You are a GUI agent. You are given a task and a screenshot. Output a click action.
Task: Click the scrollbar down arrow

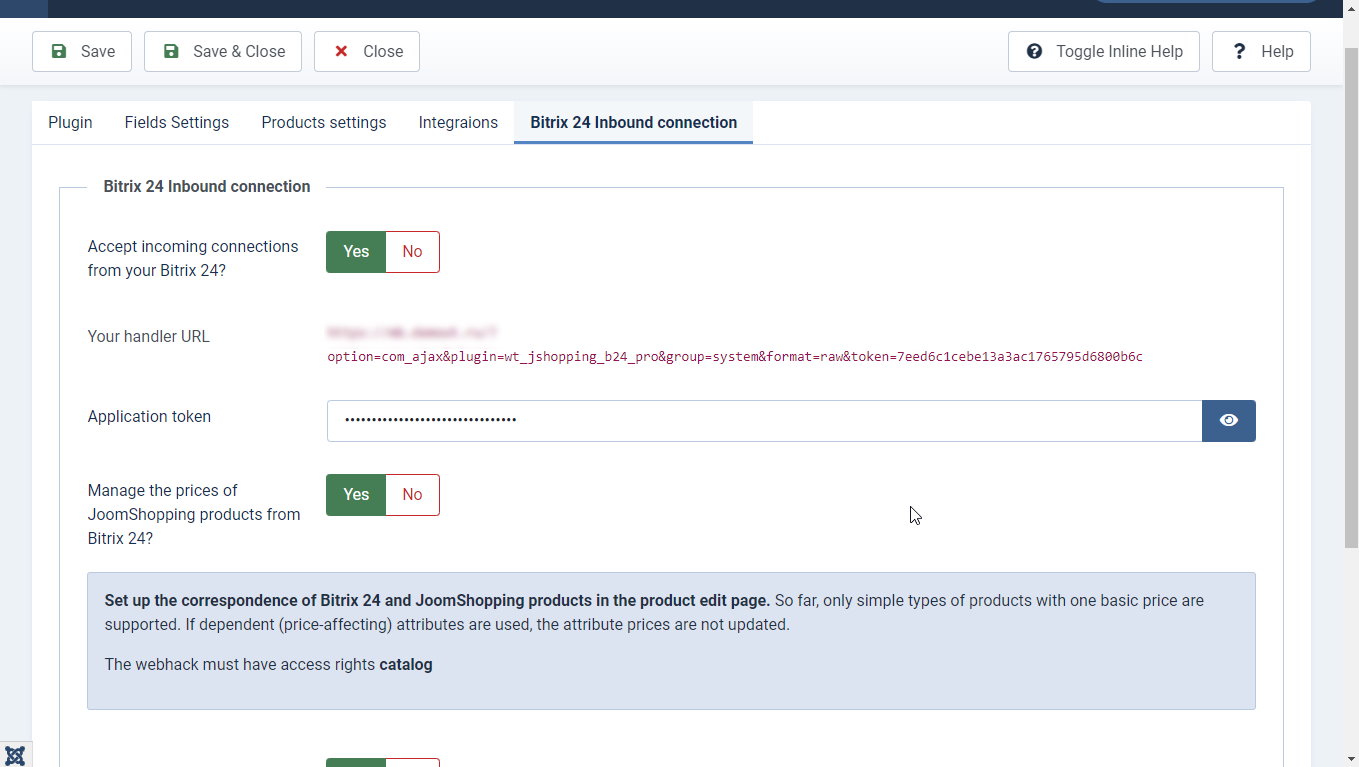click(1350, 758)
